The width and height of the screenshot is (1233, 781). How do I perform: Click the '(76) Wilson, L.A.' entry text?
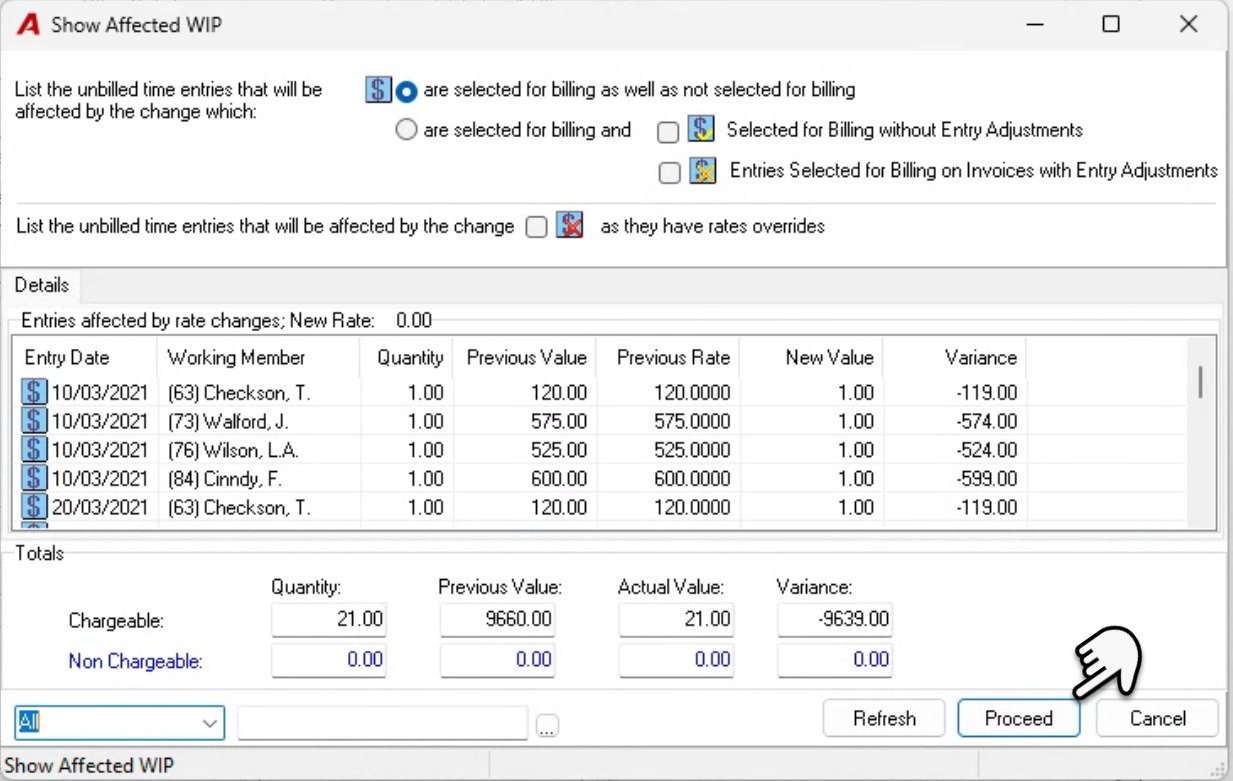[x=233, y=451]
